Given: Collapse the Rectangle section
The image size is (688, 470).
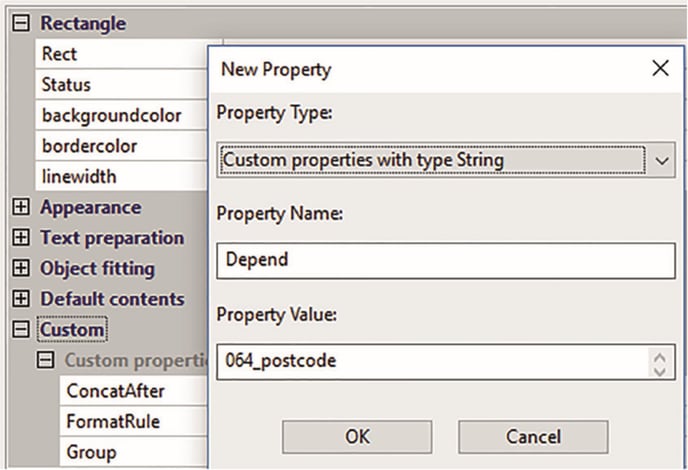Looking at the screenshot, I should (21, 23).
